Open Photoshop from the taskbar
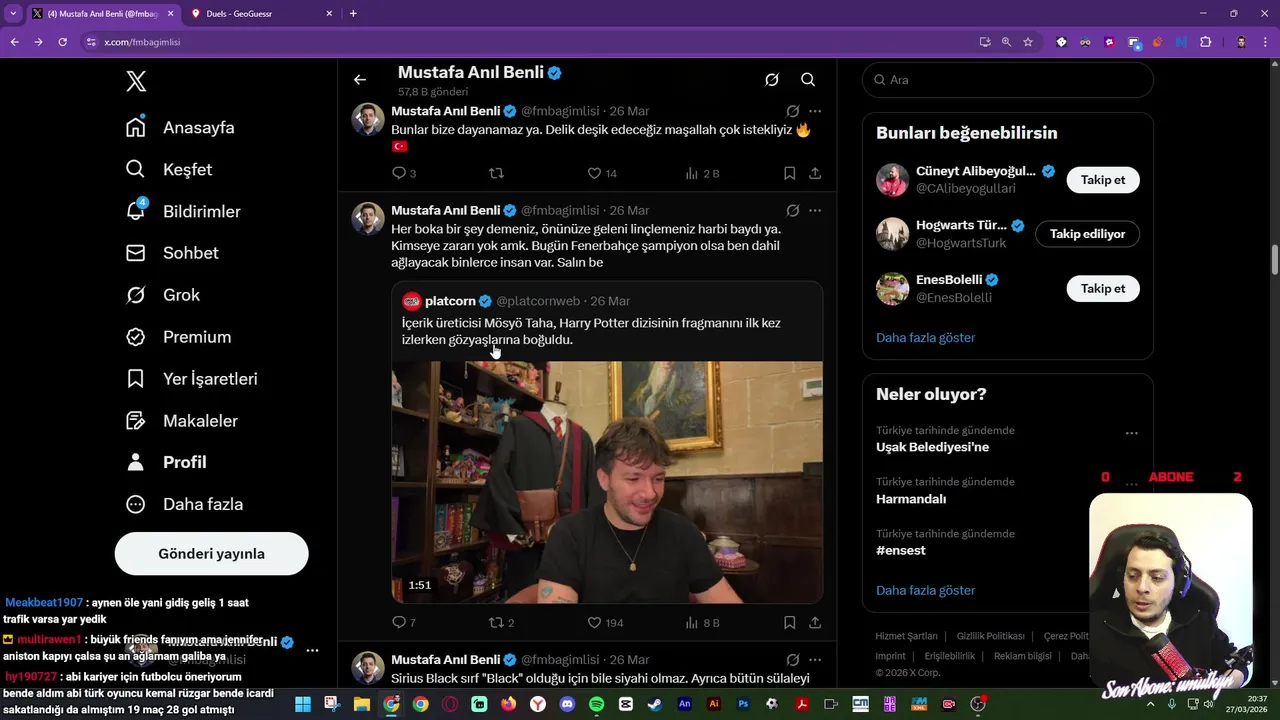Image resolution: width=1280 pixels, height=720 pixels. pyautogui.click(x=743, y=704)
